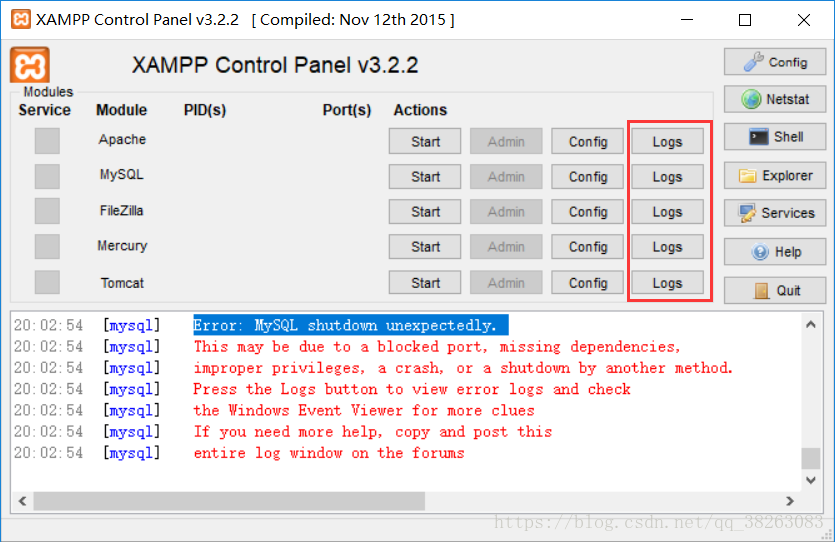Click log line "If you need more help"

372,432
